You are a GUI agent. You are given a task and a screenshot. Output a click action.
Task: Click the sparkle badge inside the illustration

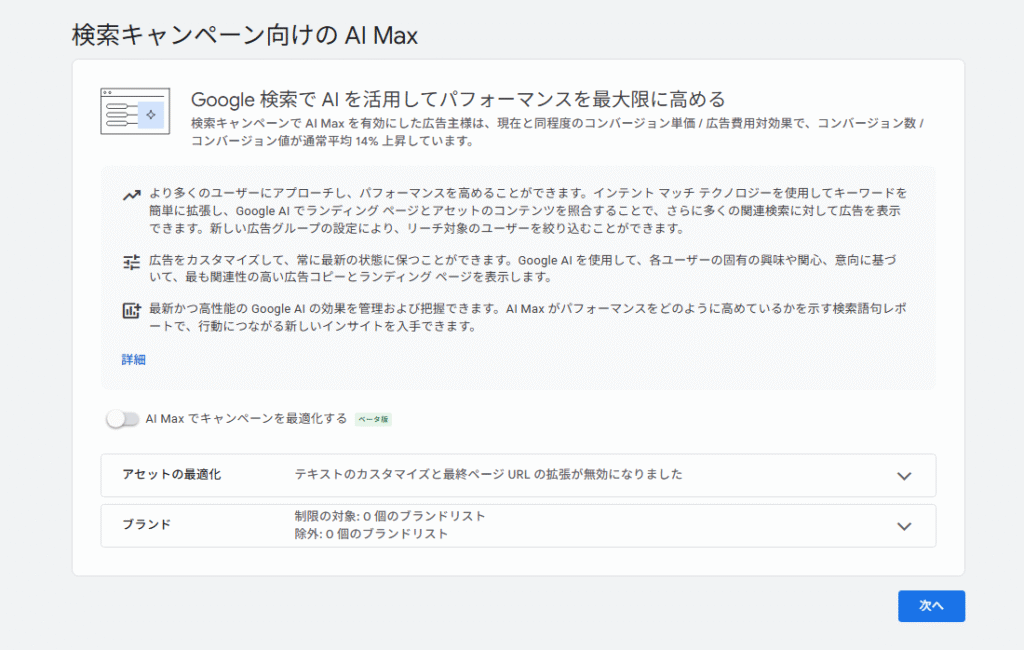click(x=151, y=116)
